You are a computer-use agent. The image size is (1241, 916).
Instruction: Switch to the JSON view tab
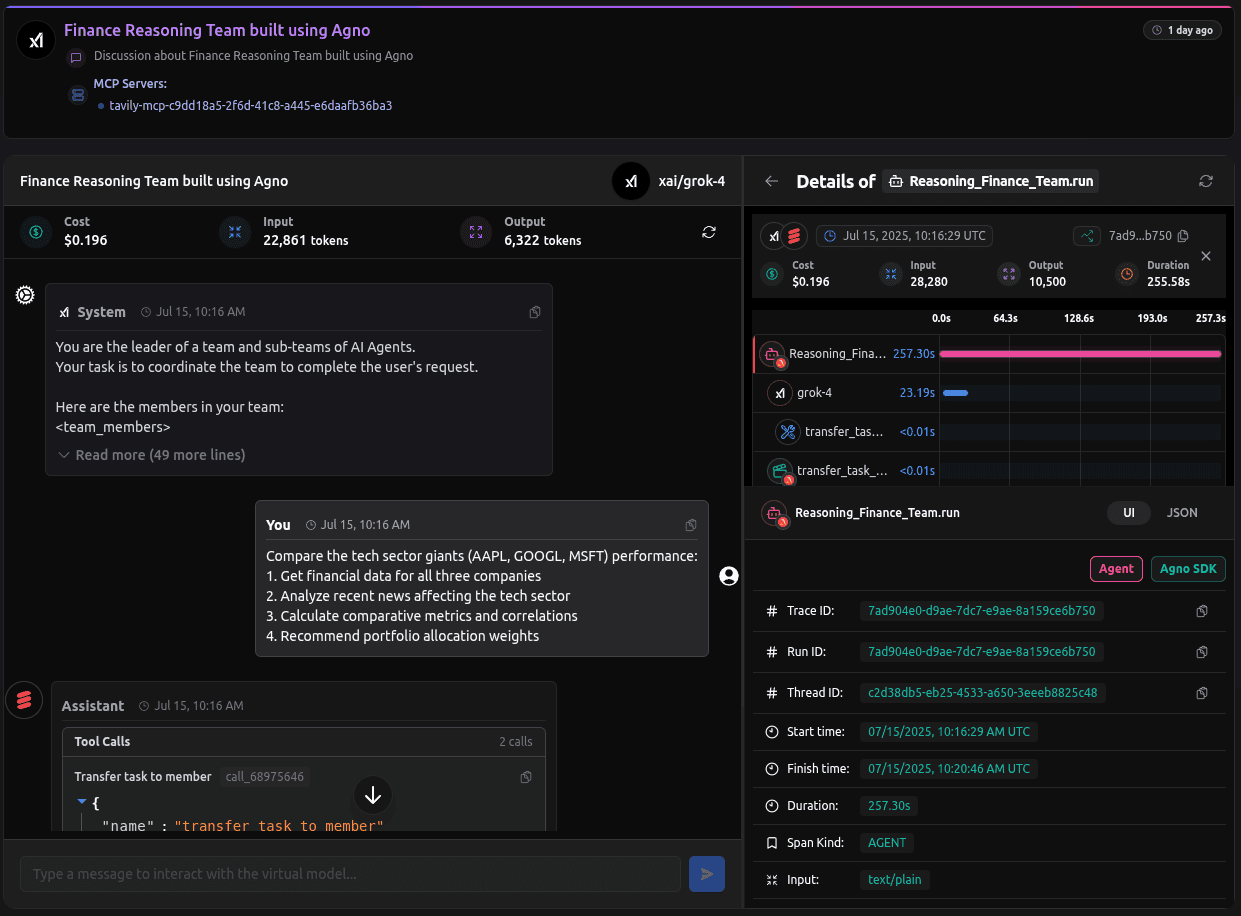coord(1182,512)
